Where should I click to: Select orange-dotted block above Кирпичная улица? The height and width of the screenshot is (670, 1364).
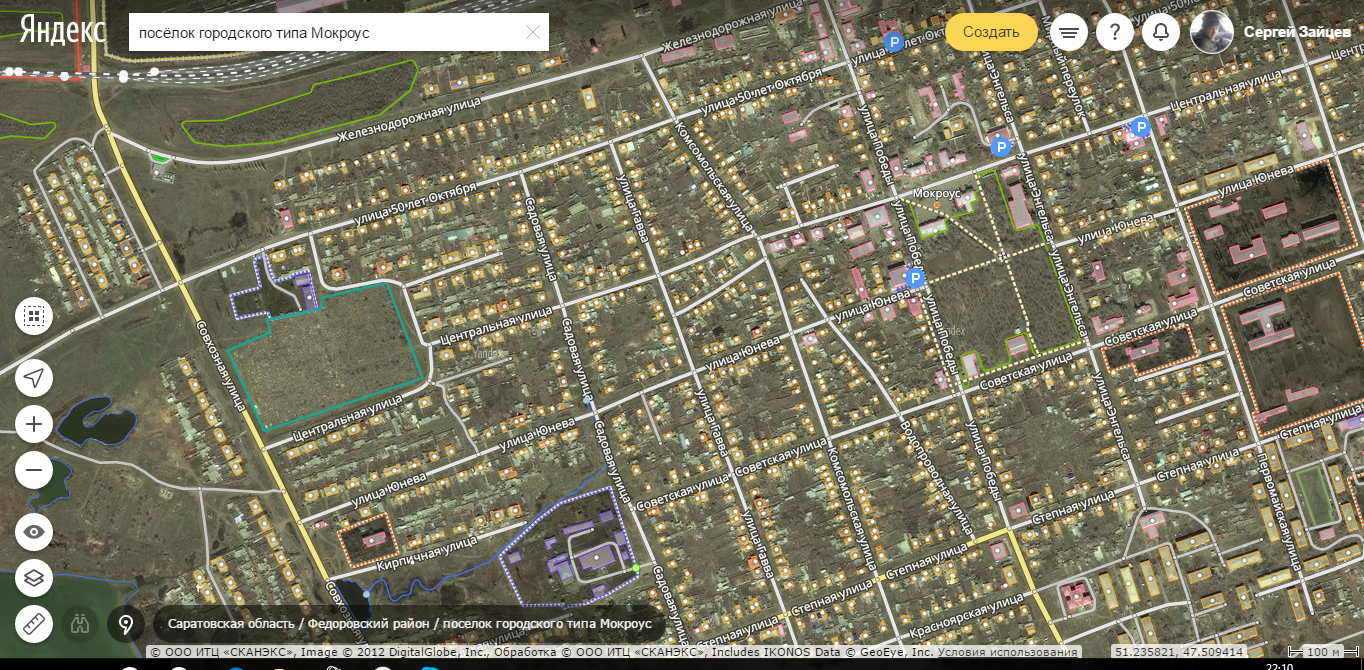point(368,540)
